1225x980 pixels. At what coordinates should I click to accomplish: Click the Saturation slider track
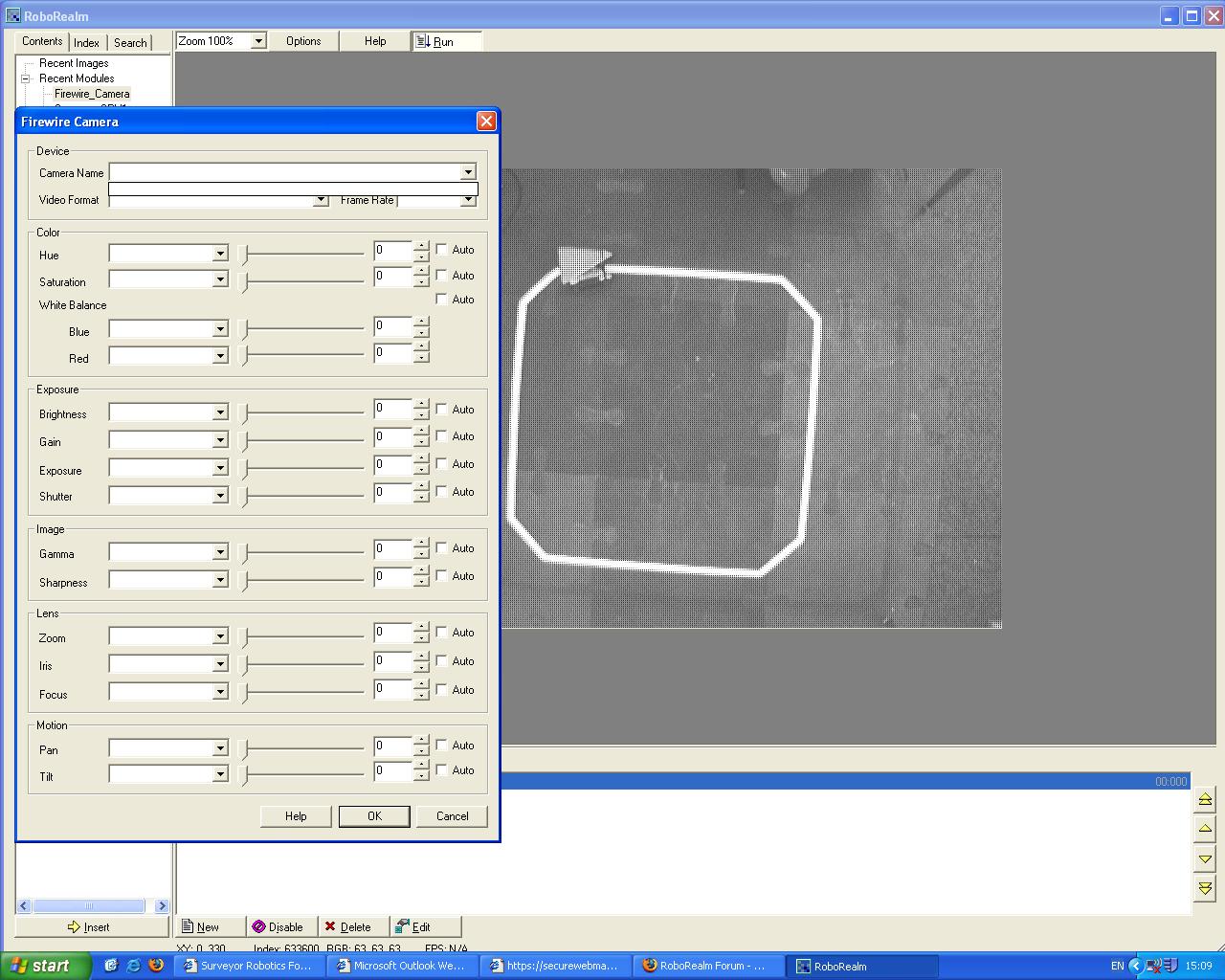[x=304, y=280]
